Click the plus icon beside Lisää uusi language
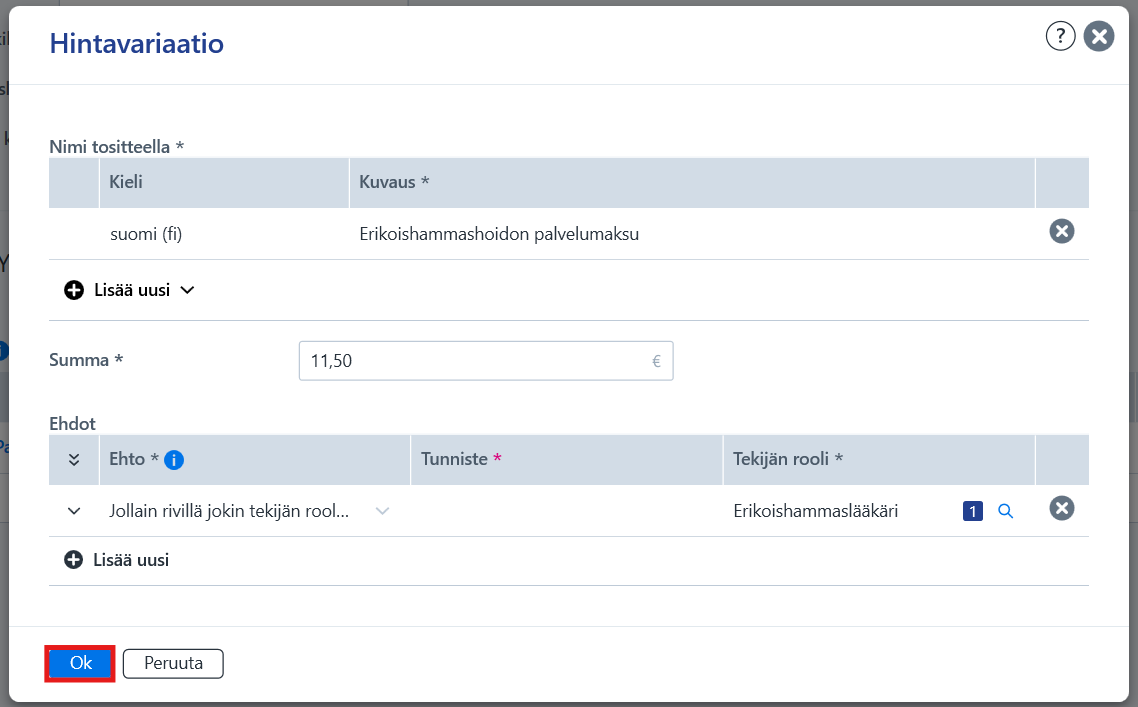Image resolution: width=1138 pixels, height=707 pixels. (73, 290)
